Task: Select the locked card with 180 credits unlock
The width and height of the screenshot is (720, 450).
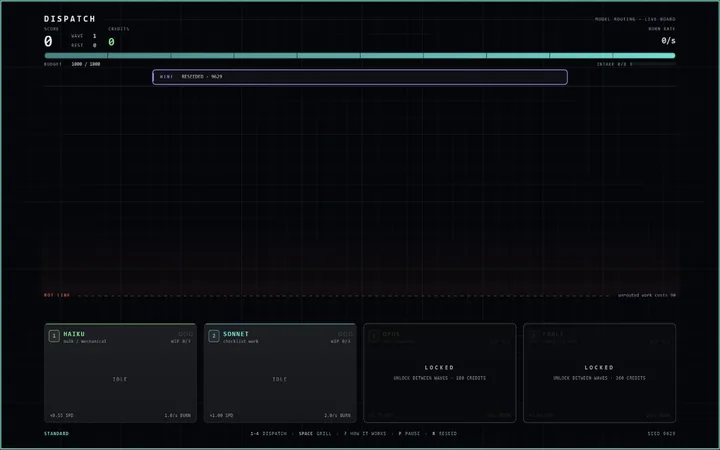Action: point(439,373)
